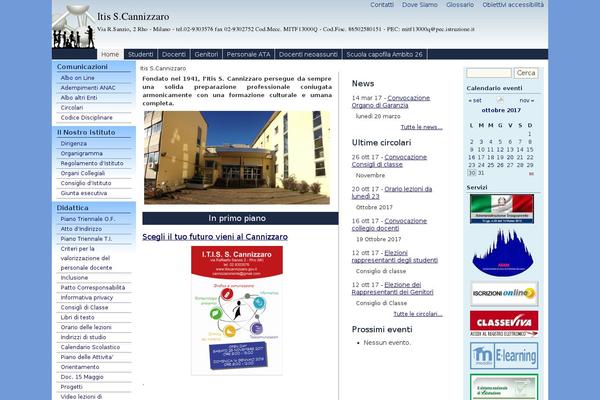This screenshot has width=600, height=400.
Task: Open Consiglio d'Istituto sidebar link
Action: click(x=86, y=183)
